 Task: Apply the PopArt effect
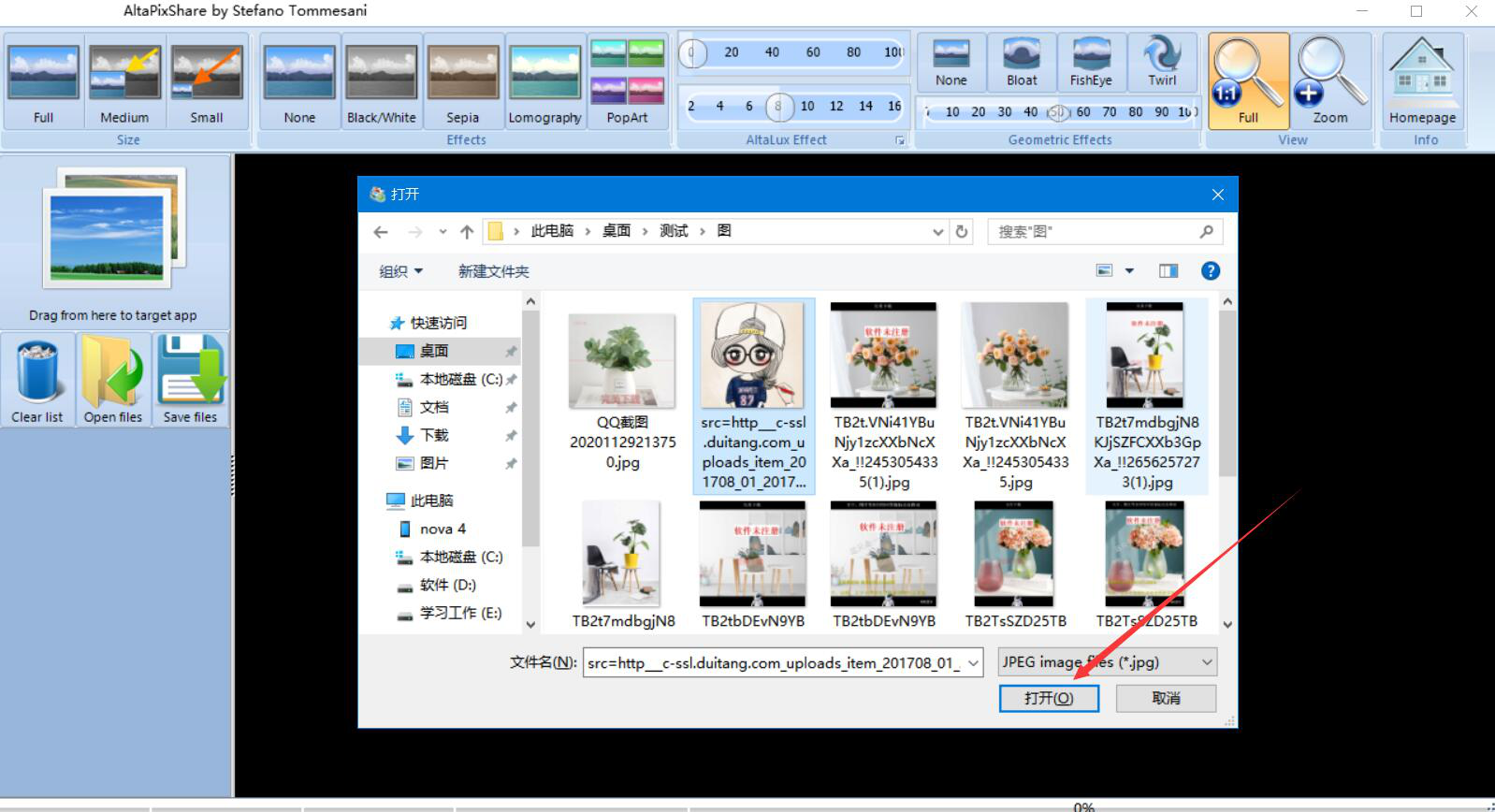627,82
